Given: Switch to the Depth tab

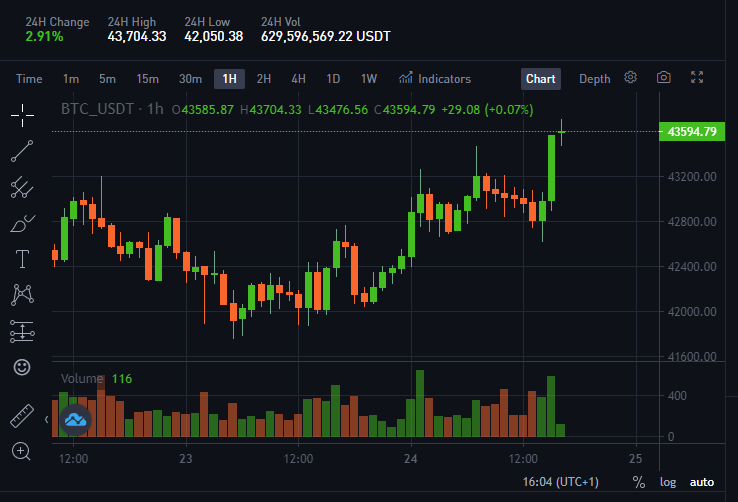Looking at the screenshot, I should (x=594, y=79).
